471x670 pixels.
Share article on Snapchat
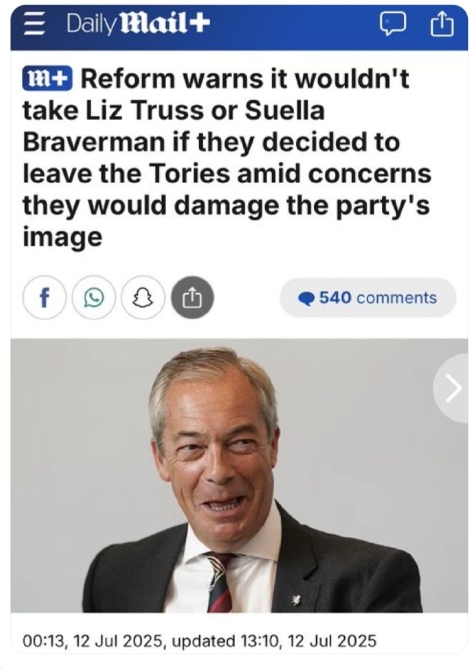point(143,298)
